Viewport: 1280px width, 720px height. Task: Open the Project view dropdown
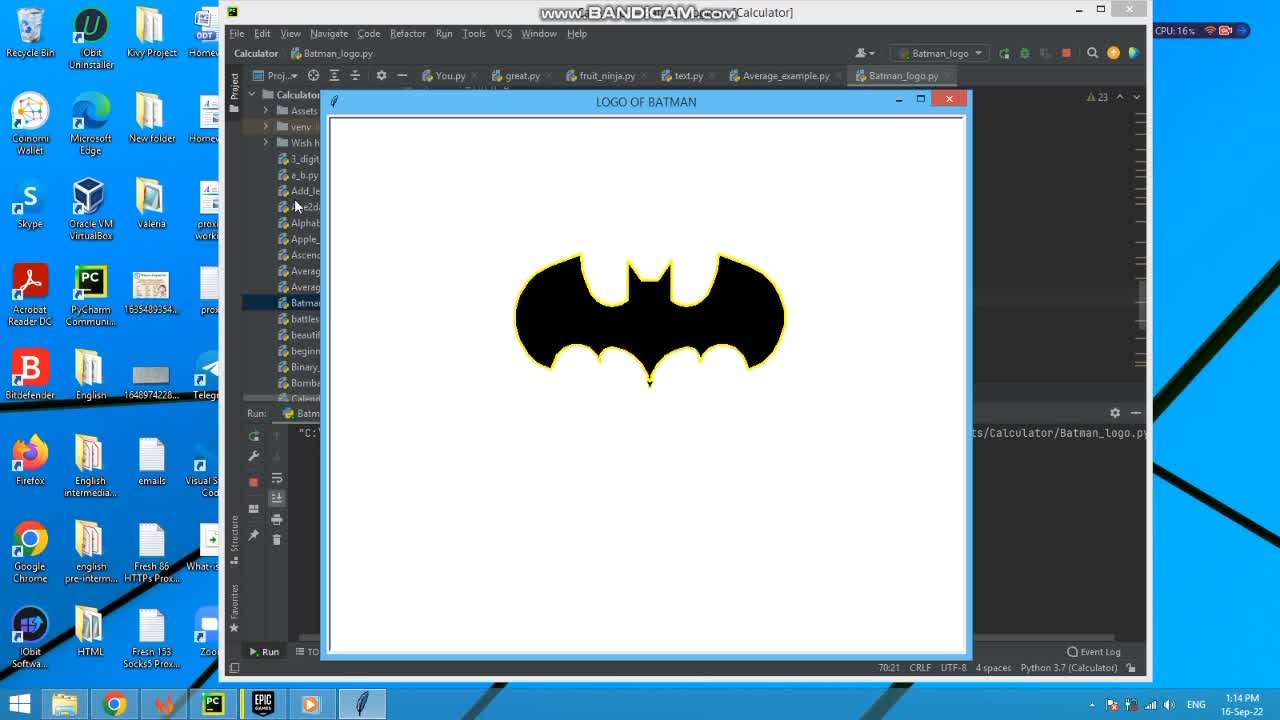275,75
